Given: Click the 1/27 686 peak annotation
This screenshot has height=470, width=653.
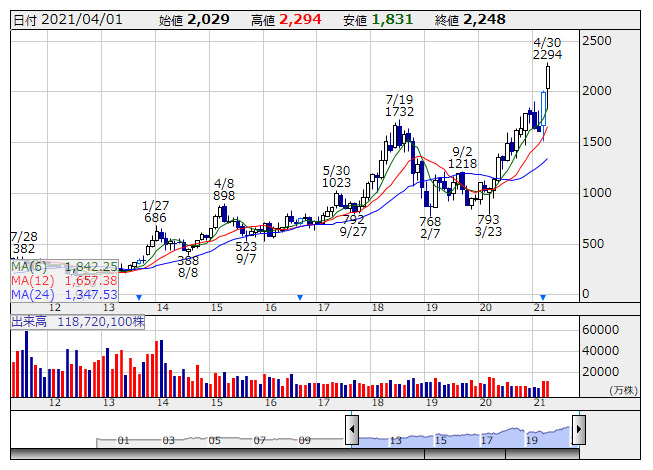Looking at the screenshot, I should 155,211.
